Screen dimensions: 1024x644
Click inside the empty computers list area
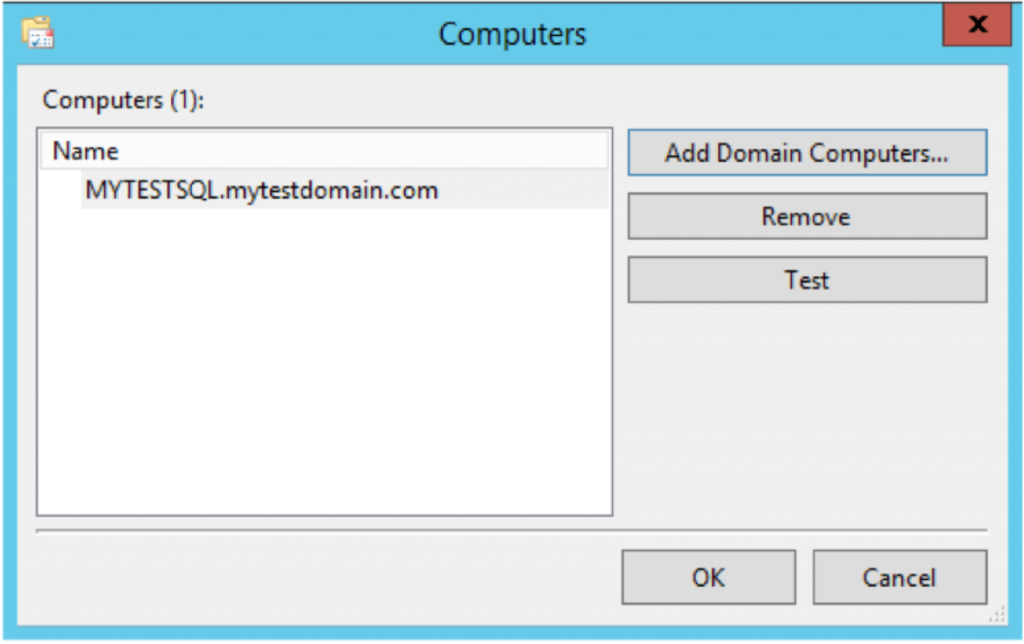pos(320,380)
